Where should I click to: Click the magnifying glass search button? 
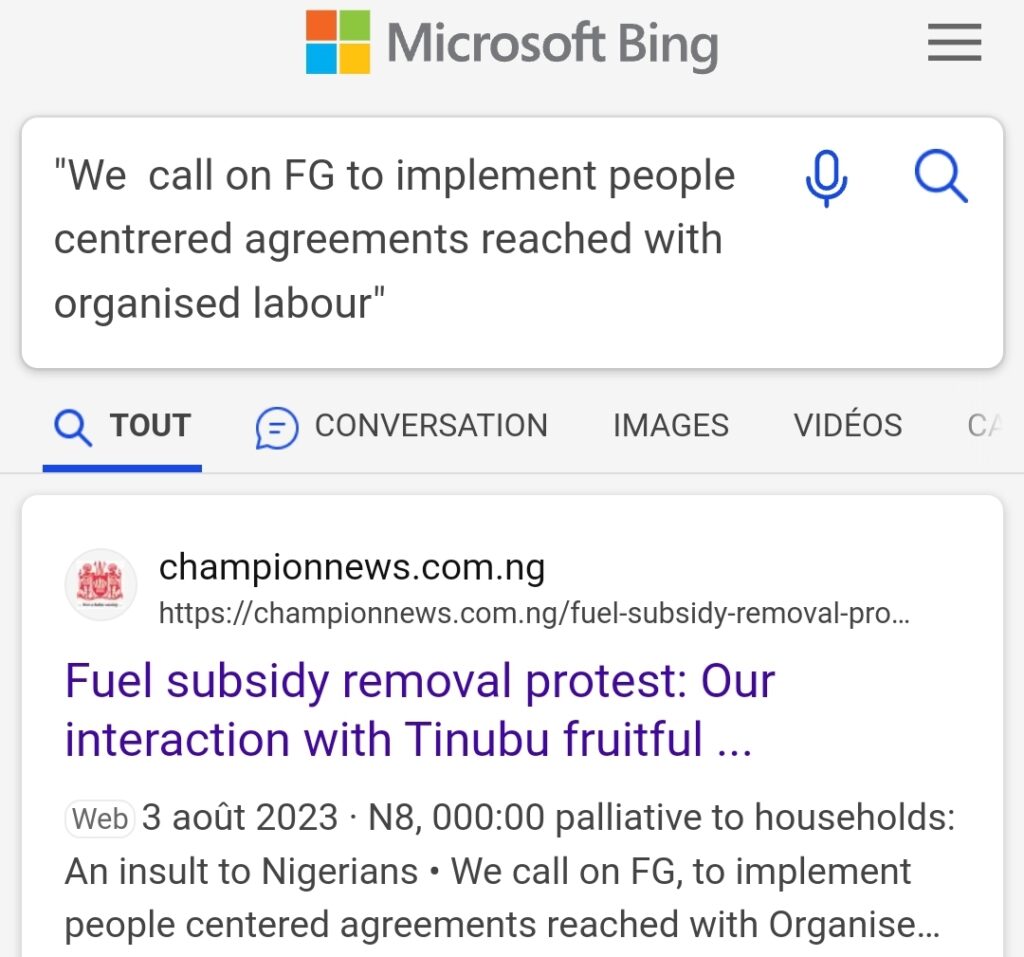pyautogui.click(x=940, y=176)
